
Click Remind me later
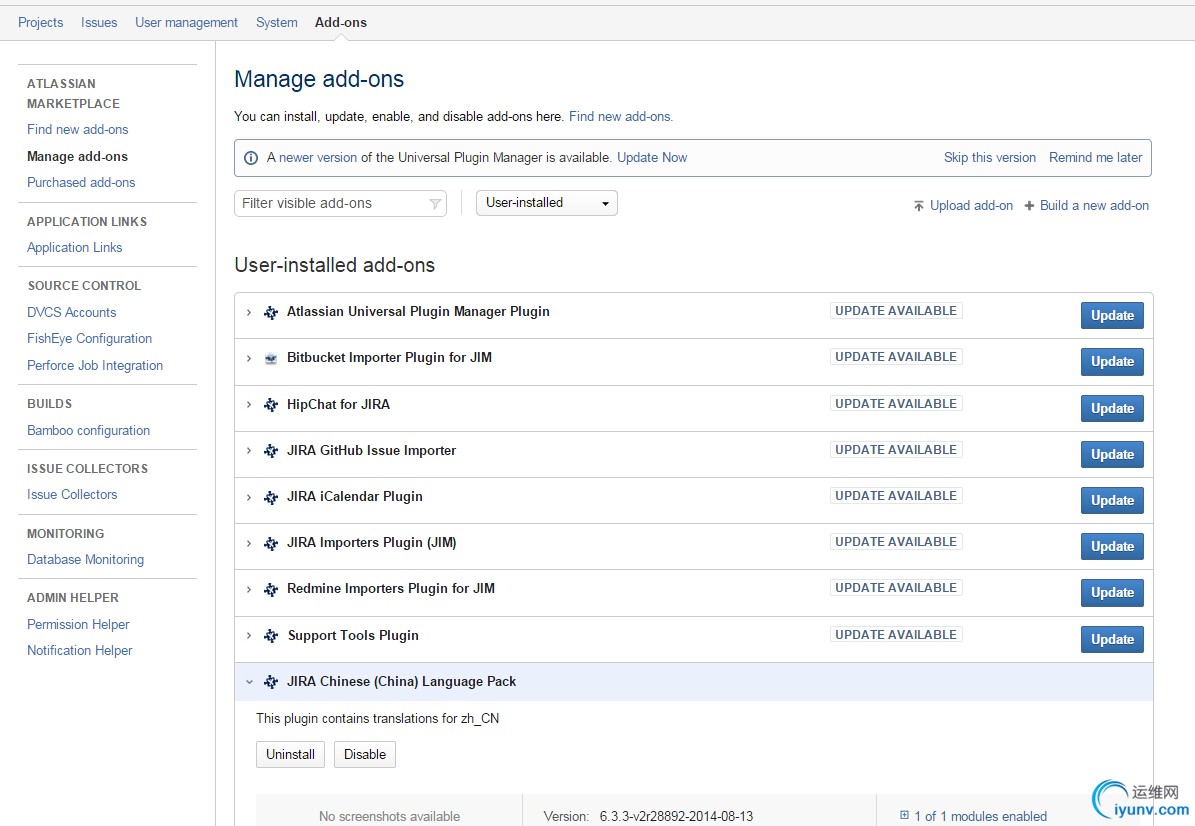click(x=1095, y=158)
